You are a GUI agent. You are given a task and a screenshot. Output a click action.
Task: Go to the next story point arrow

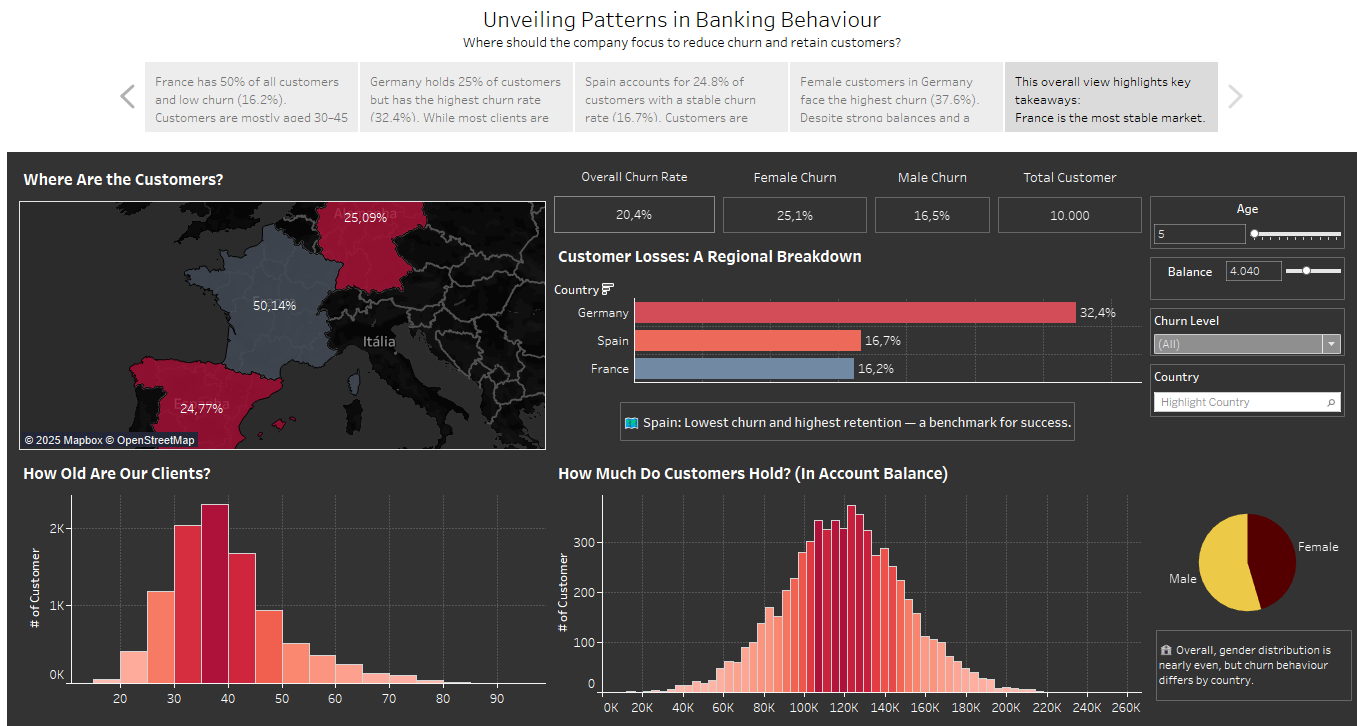(1235, 96)
